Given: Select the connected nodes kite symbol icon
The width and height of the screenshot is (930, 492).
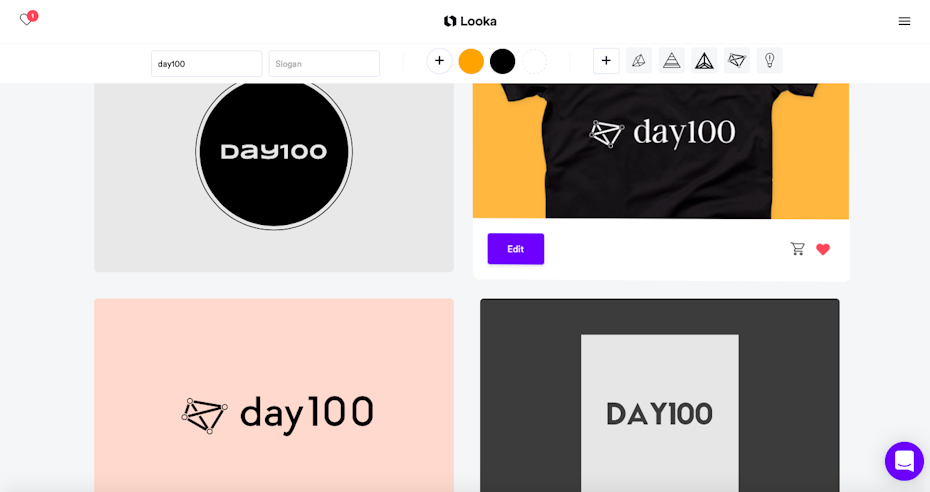Looking at the screenshot, I should [x=737, y=60].
